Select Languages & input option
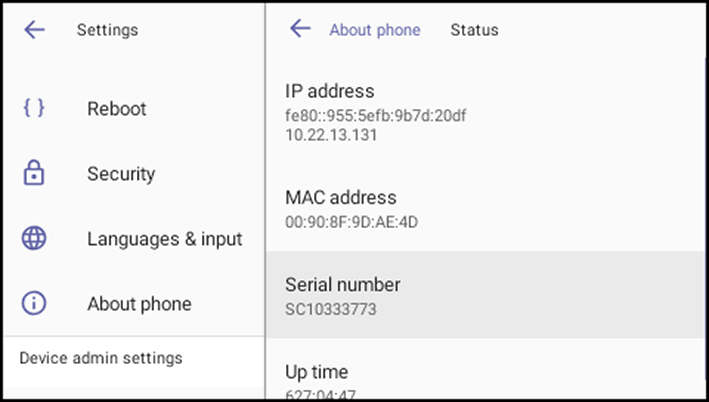 pos(134,238)
